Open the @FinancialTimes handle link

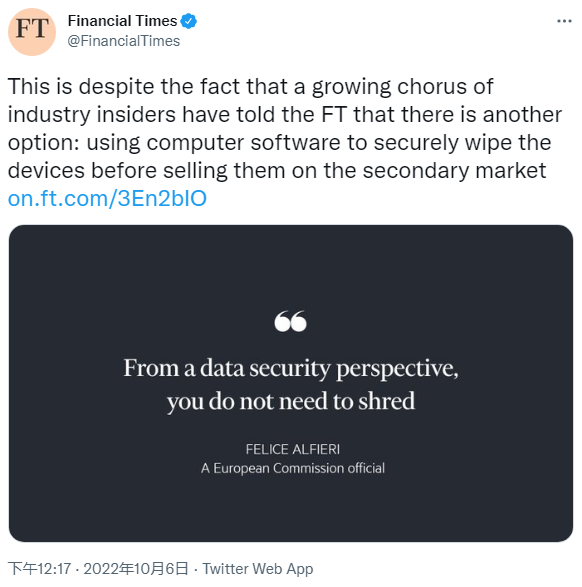124,41
